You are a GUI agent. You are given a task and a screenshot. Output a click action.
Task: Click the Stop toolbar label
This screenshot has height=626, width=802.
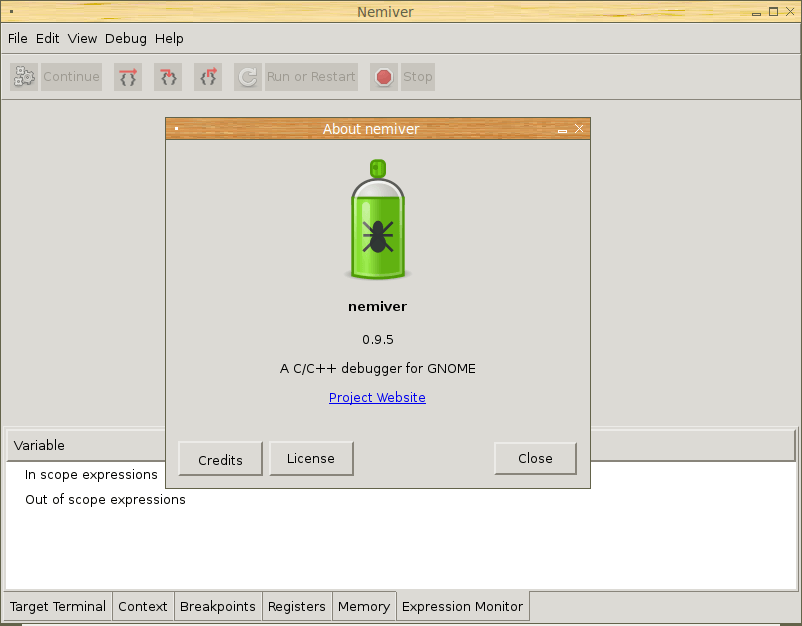pos(418,77)
